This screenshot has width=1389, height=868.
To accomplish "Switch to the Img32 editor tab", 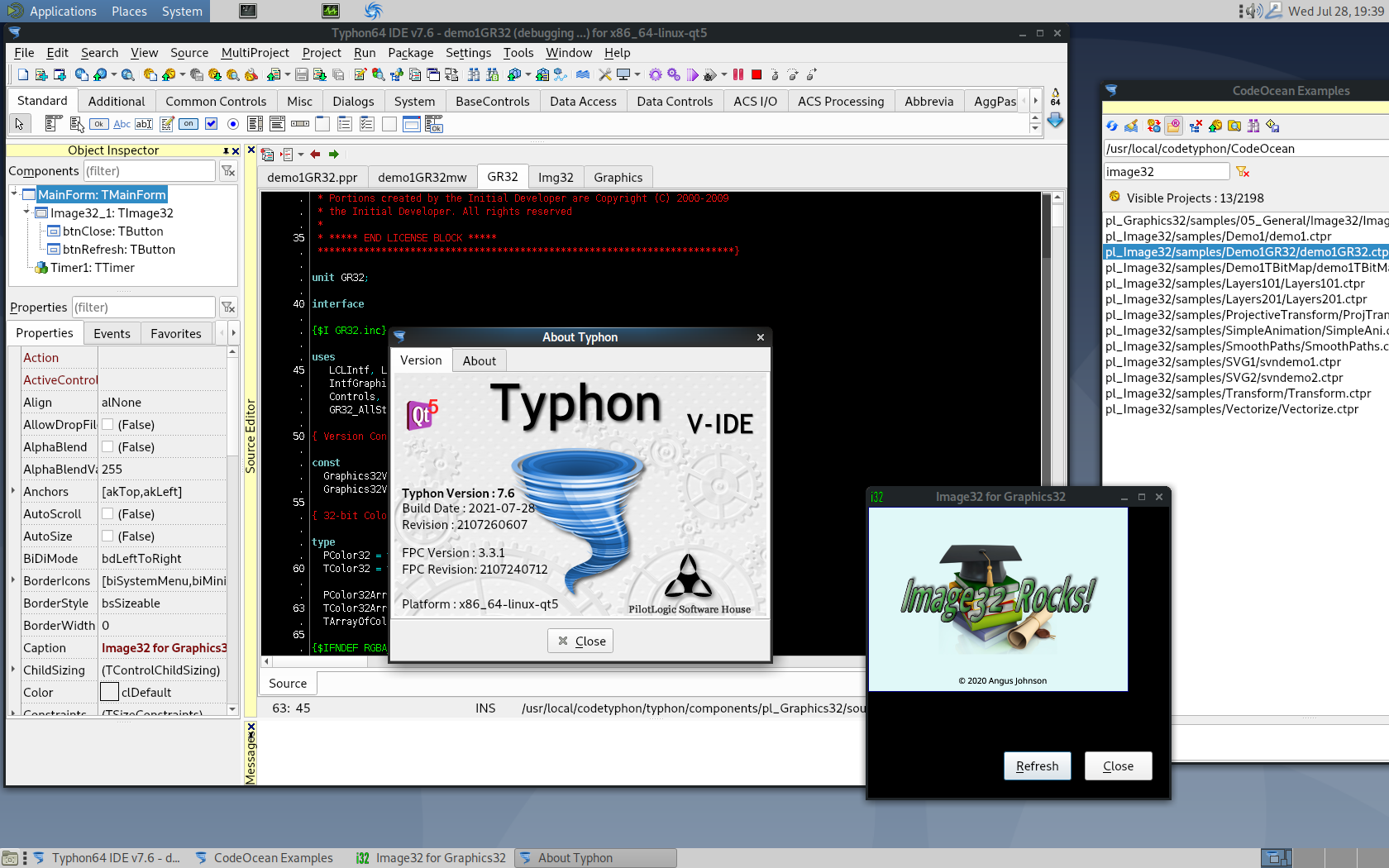I will (x=556, y=177).
